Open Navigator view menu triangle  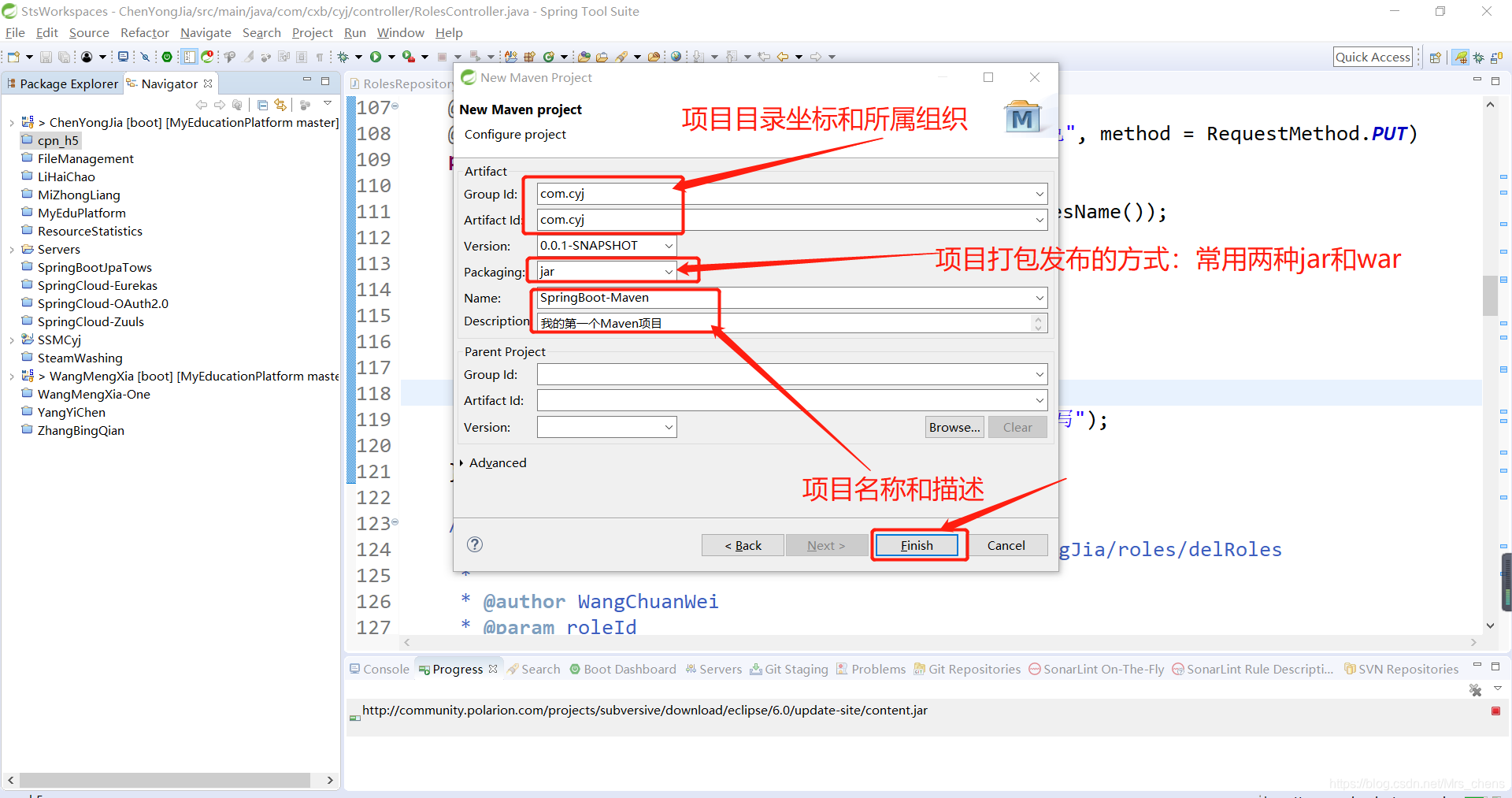(x=328, y=104)
